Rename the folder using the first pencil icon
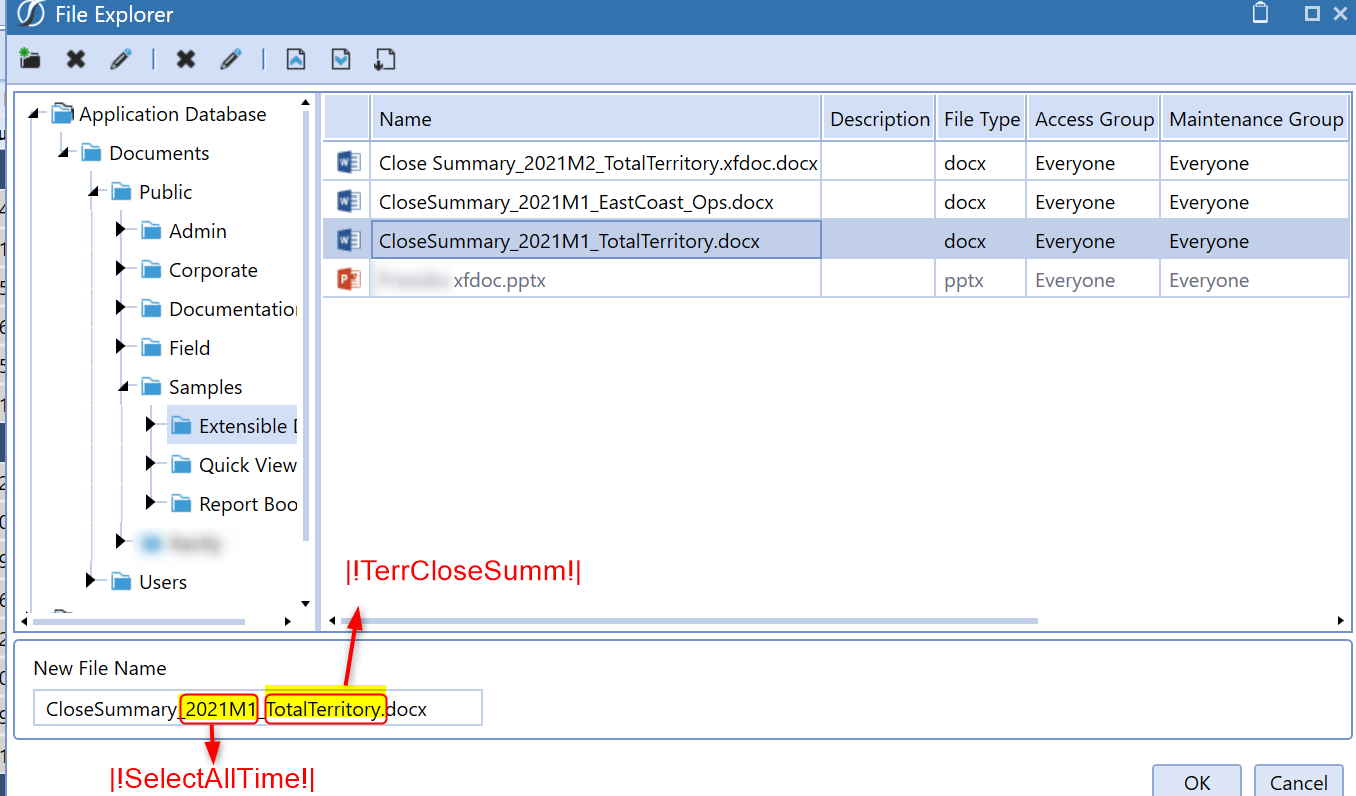The image size is (1356, 796). coord(121,59)
